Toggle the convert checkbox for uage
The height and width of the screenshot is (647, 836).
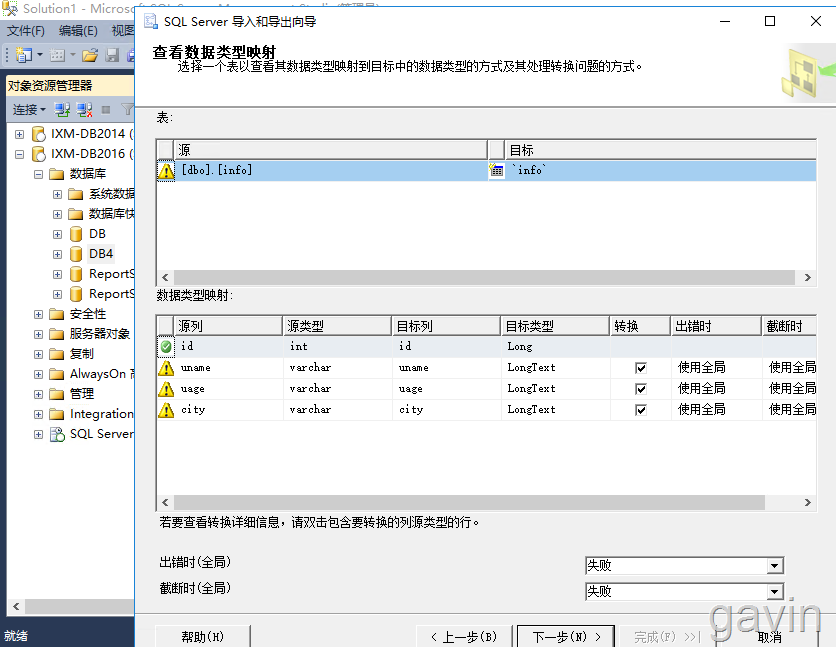[641, 389]
